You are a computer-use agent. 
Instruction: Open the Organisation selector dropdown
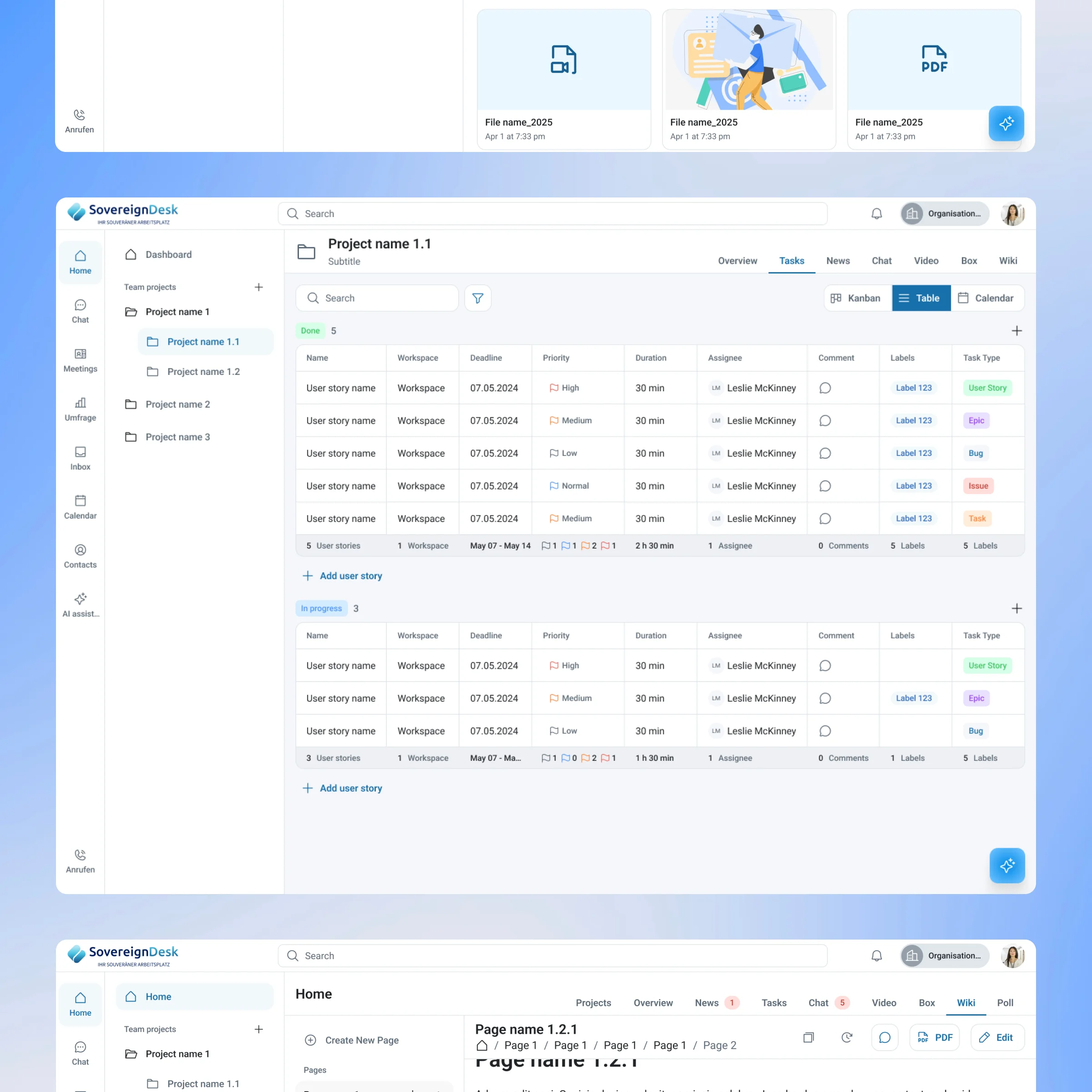pyautogui.click(x=944, y=214)
